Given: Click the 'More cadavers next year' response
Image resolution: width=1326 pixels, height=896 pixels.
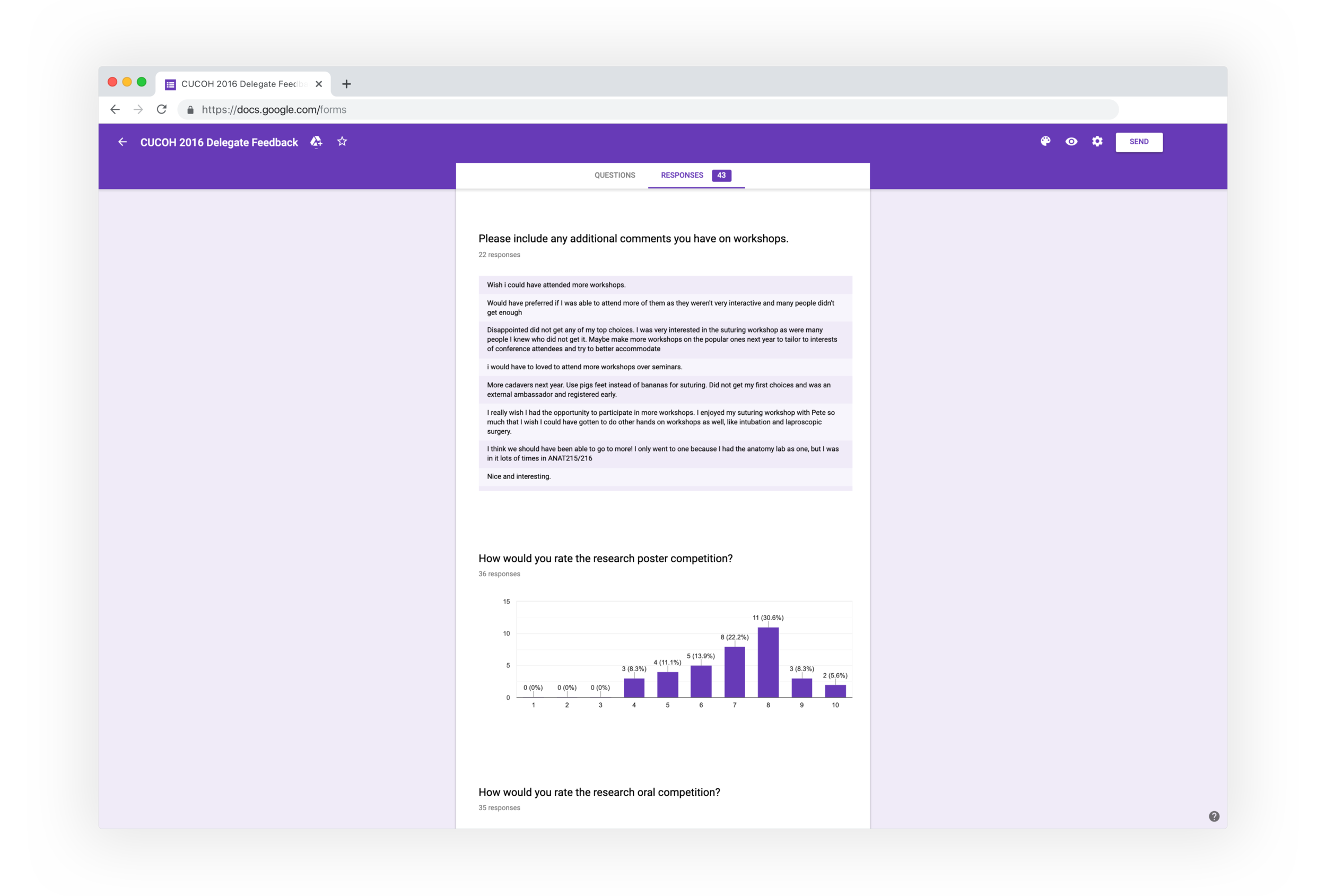Looking at the screenshot, I should [x=665, y=390].
